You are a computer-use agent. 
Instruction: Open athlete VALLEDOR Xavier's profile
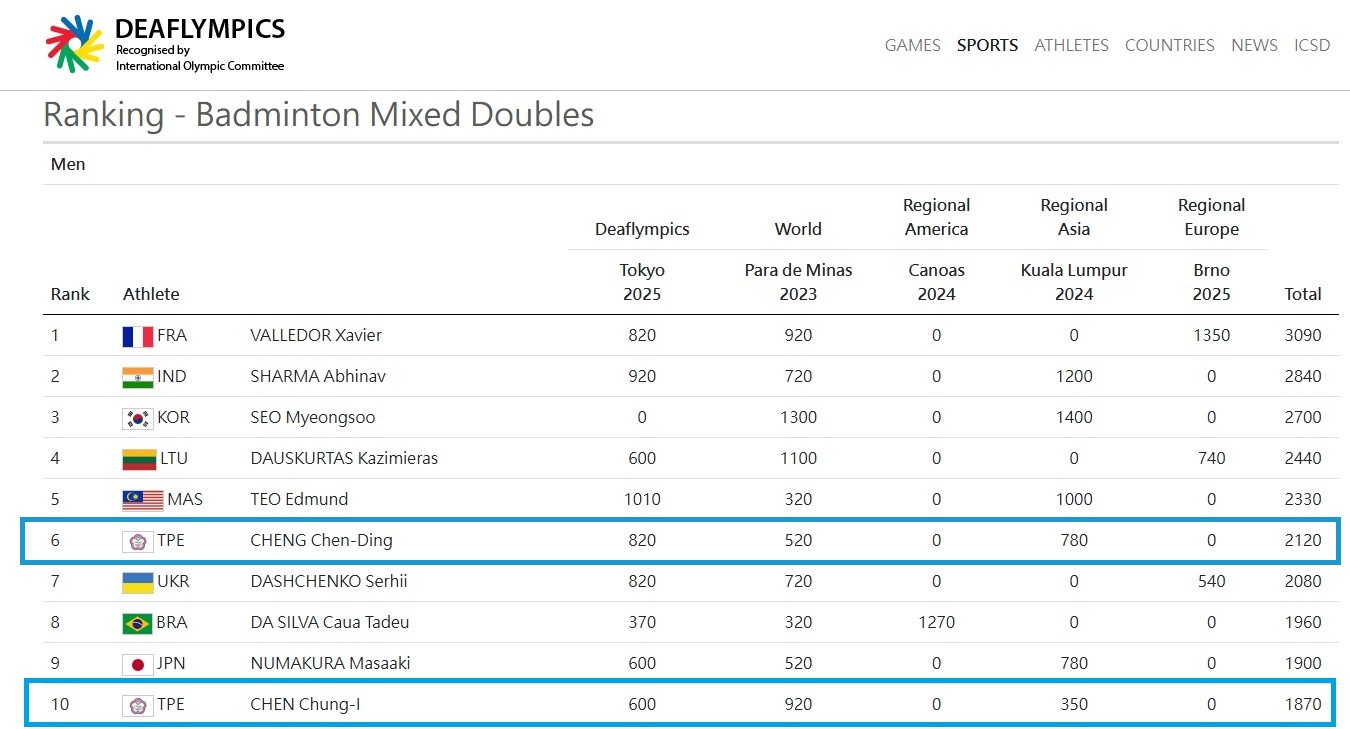click(316, 335)
